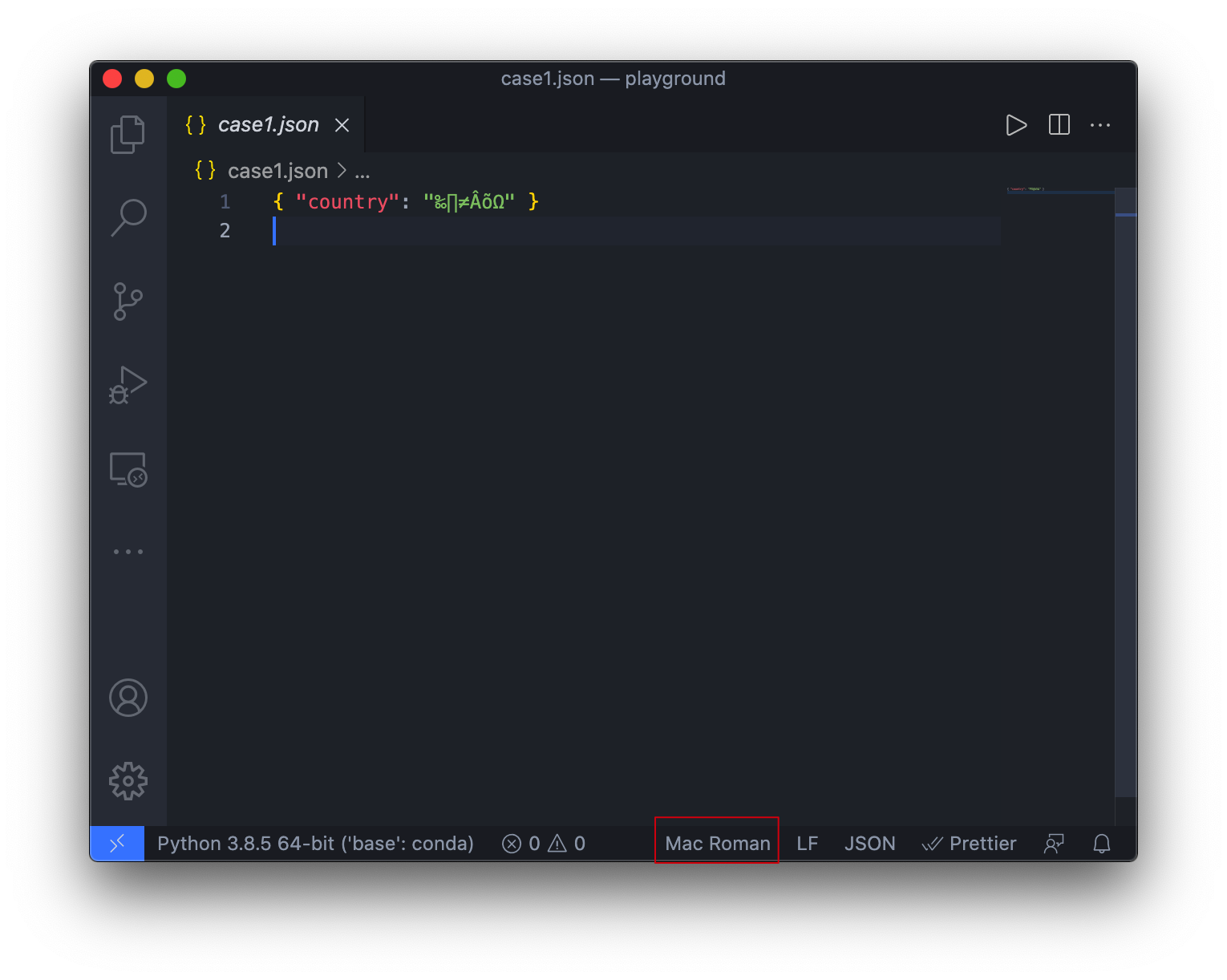
Task: Select JSON language mode
Action: tap(869, 844)
